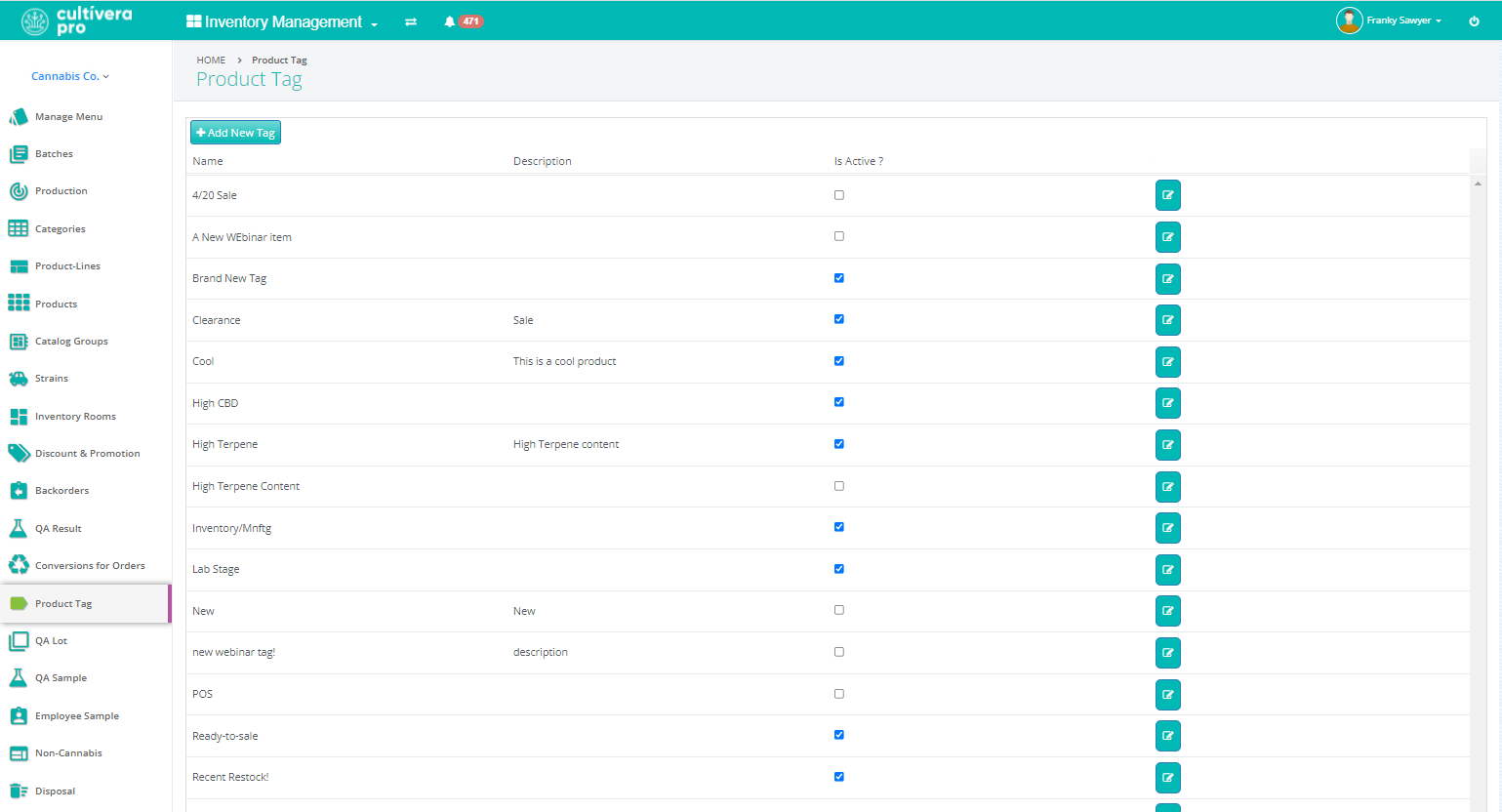Edit the Recent Restock! tag
This screenshot has width=1502, height=812.
click(1168, 778)
